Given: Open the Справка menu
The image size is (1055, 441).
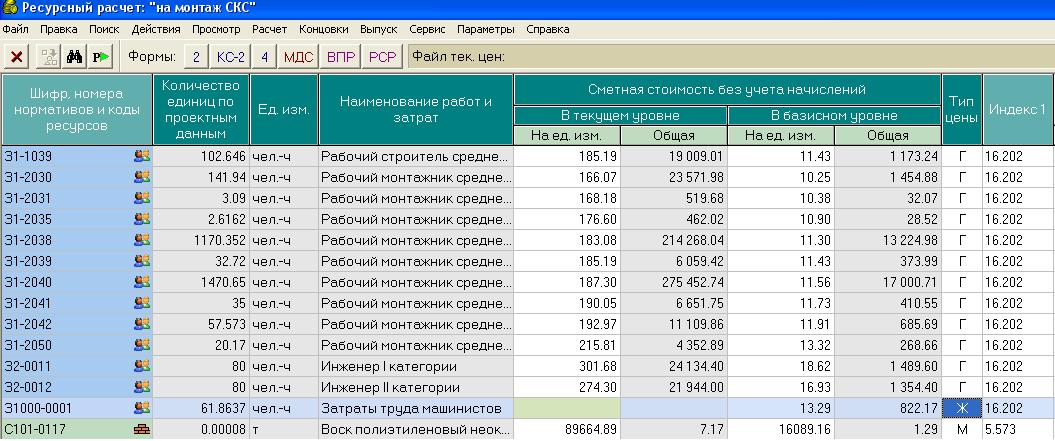Looking at the screenshot, I should (x=548, y=30).
